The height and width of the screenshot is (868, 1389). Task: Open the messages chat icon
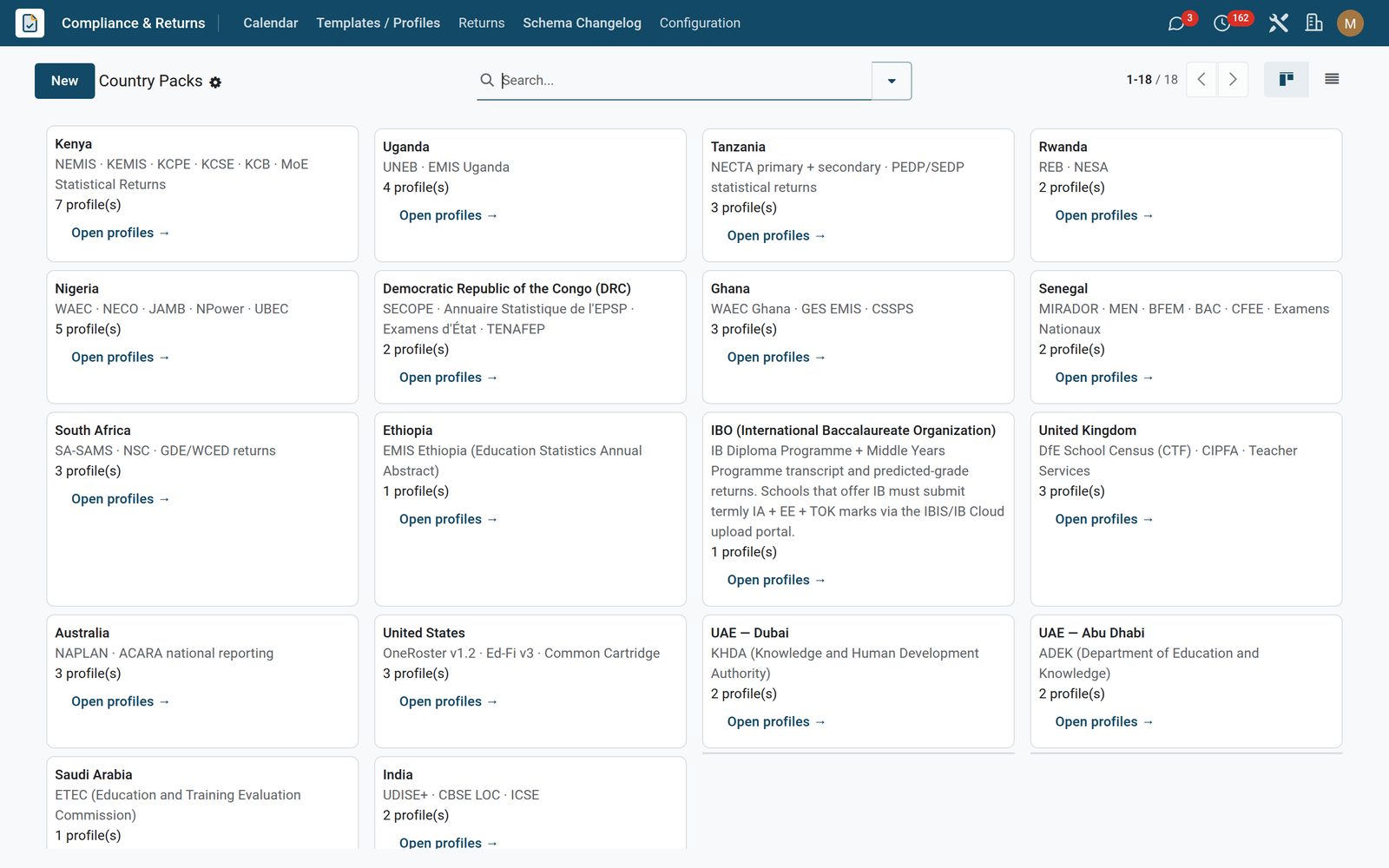pos(1176,23)
